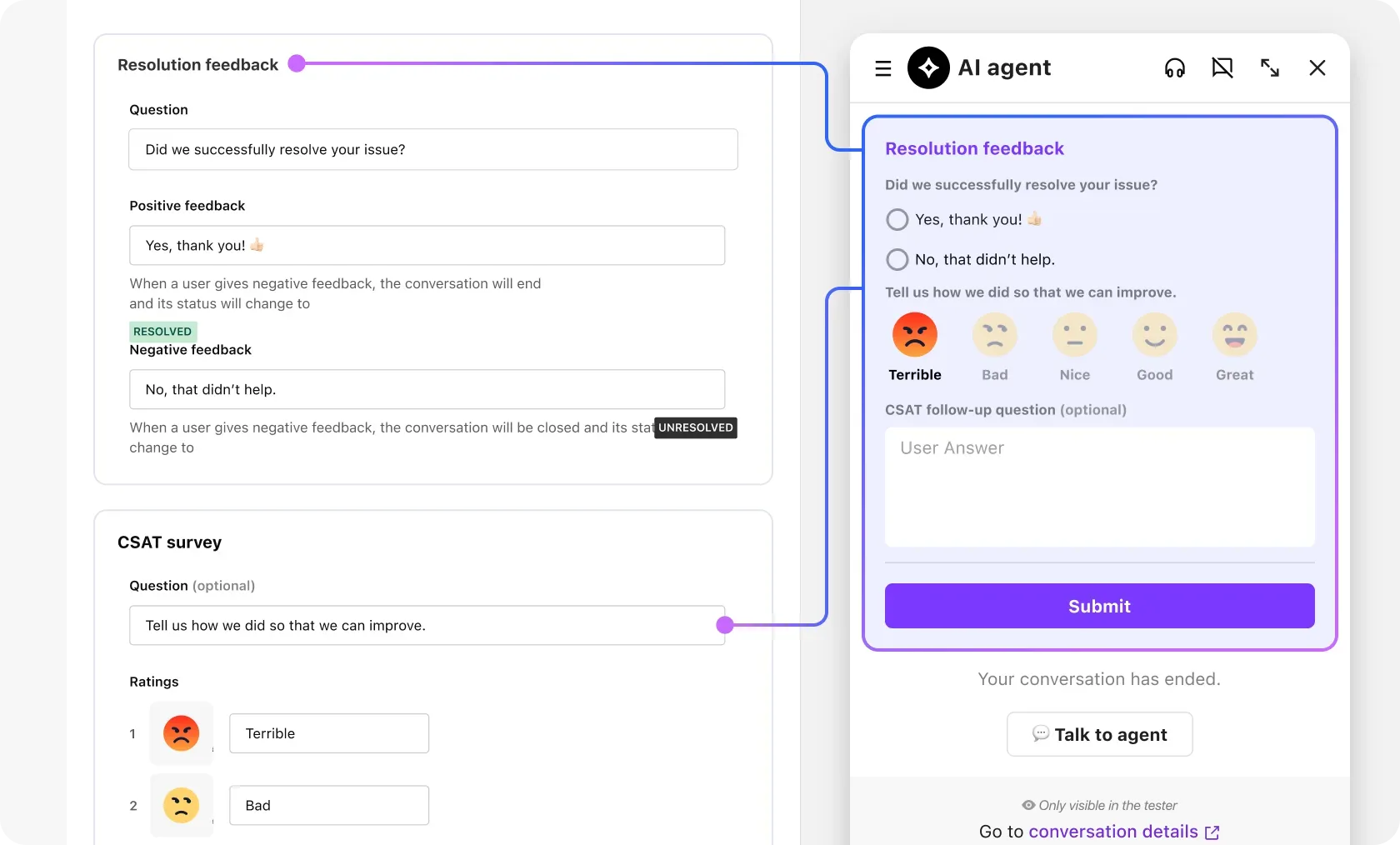The height and width of the screenshot is (845, 1400).
Task: Expand the chat widget to fullscreen
Action: click(1269, 67)
